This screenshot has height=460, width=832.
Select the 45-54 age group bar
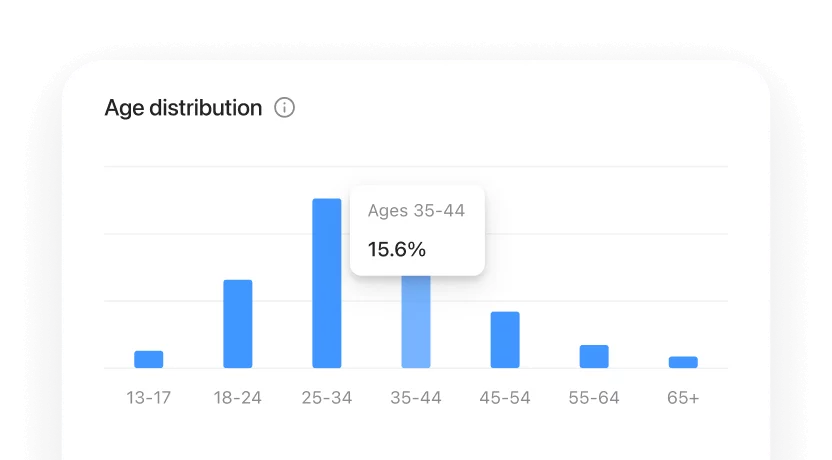(x=505, y=340)
